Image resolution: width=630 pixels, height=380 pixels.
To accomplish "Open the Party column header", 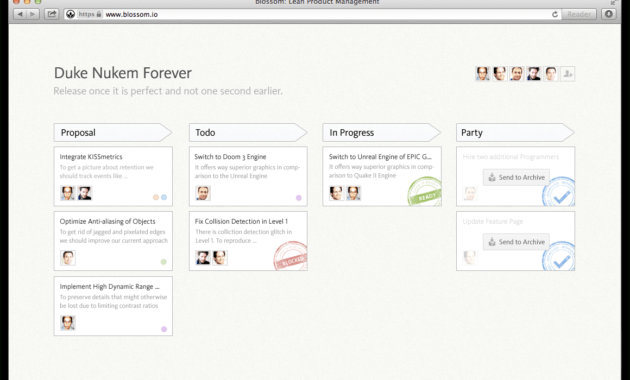I will click(x=515, y=133).
